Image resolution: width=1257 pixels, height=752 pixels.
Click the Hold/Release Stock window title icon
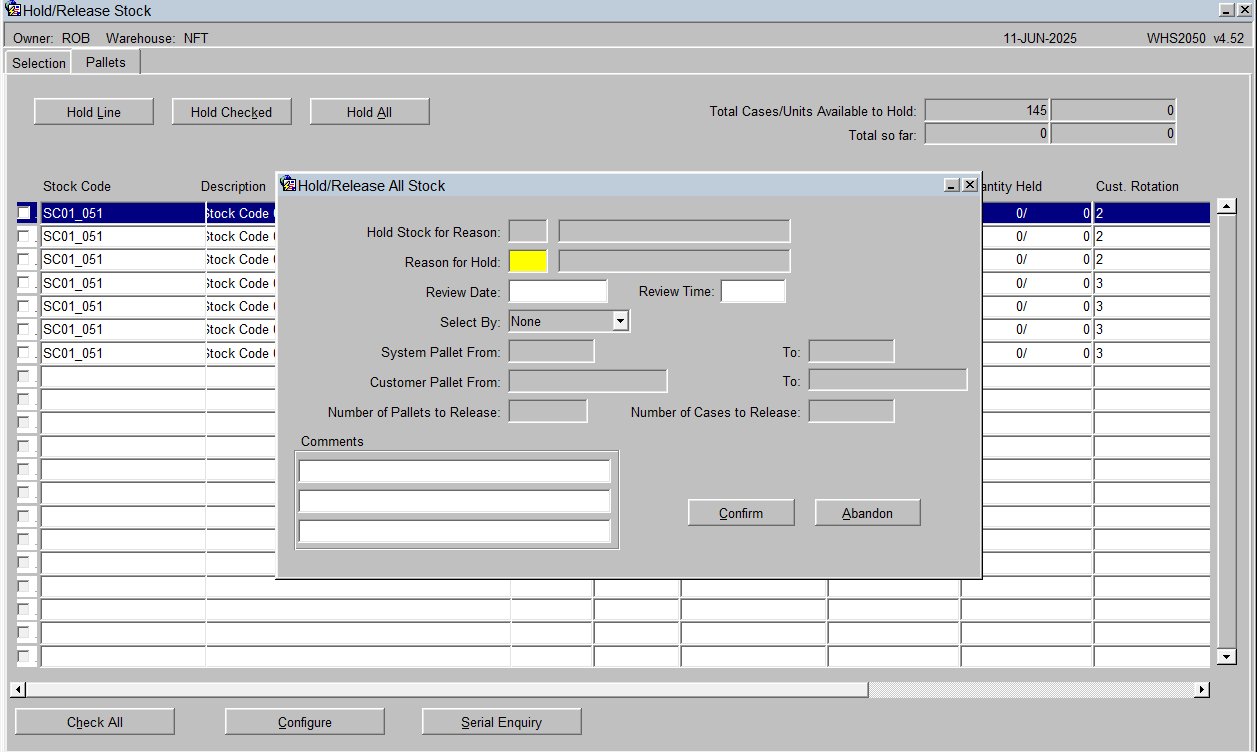13,10
